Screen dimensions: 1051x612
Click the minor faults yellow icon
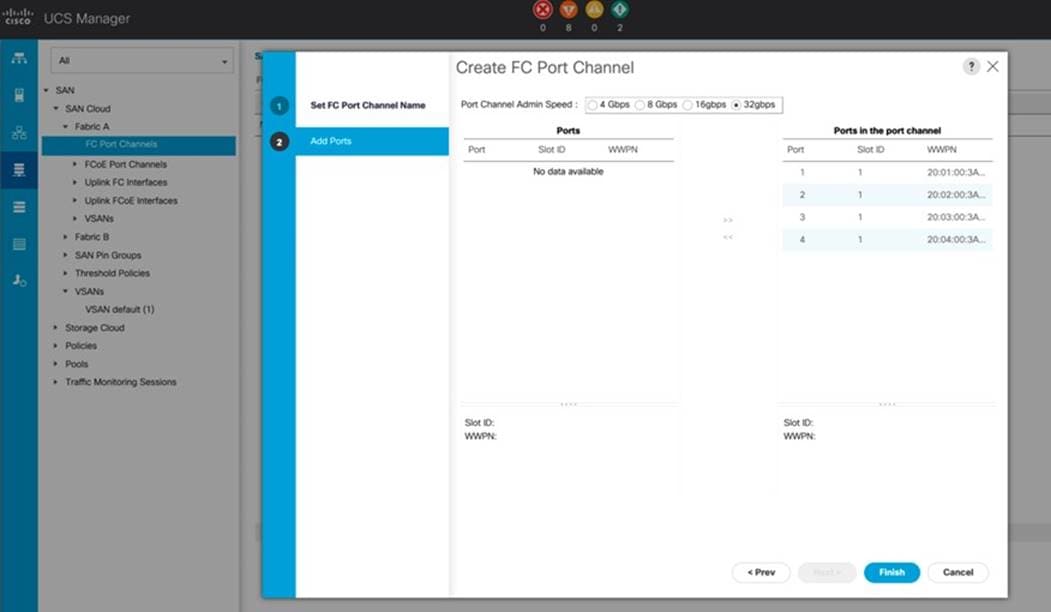(594, 9)
